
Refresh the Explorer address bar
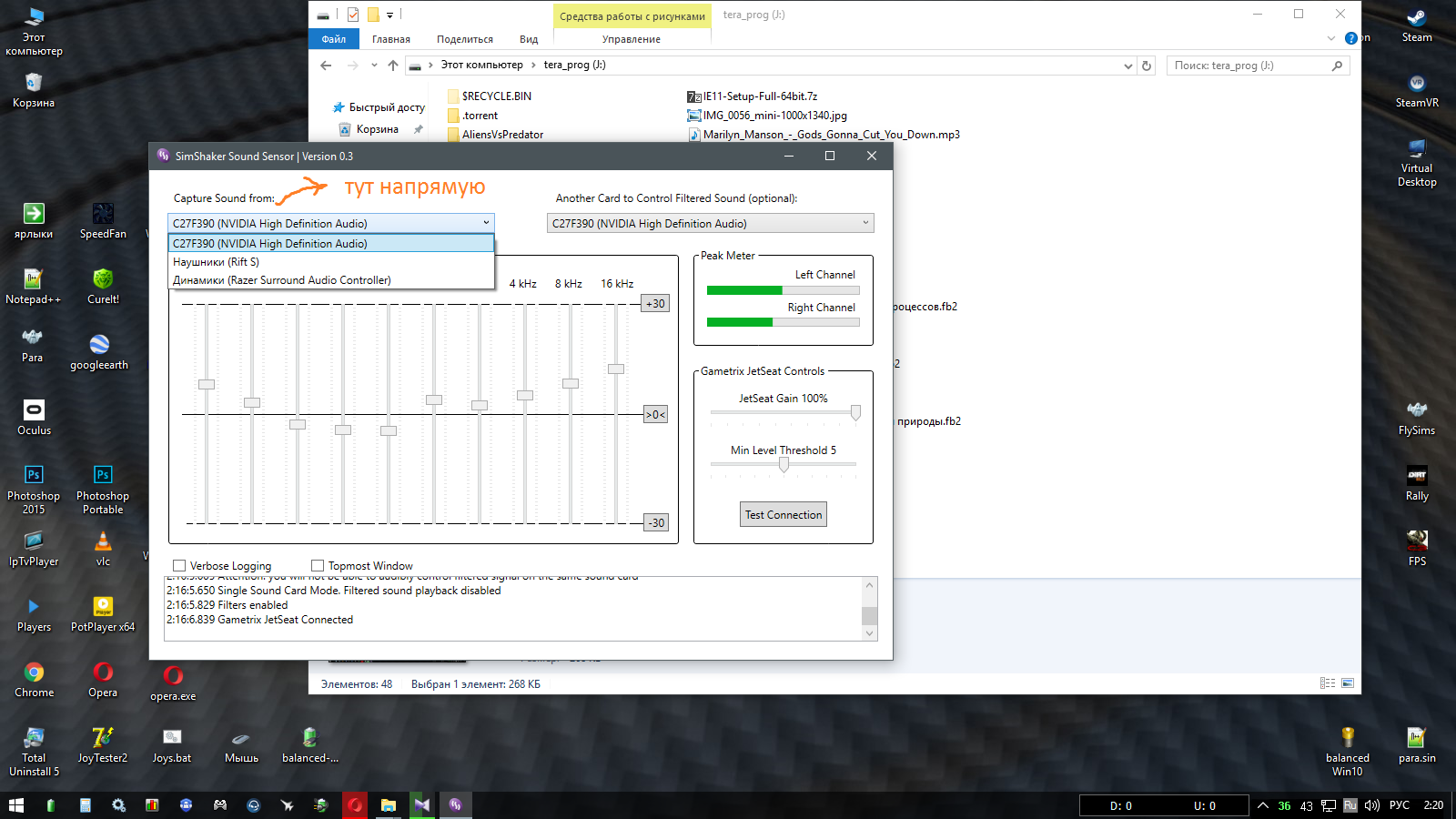1147,66
